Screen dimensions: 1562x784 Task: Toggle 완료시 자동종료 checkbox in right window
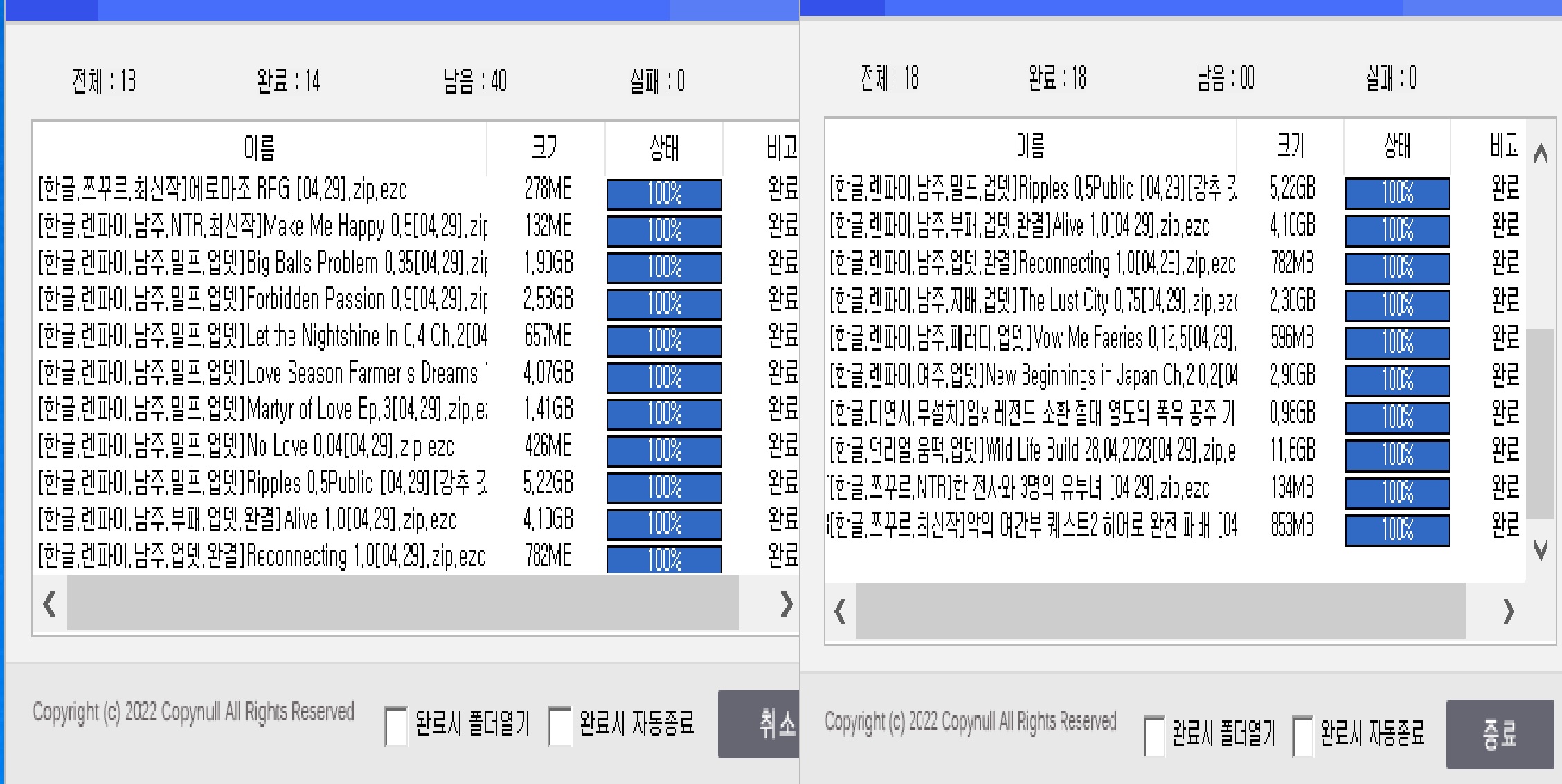1302,736
